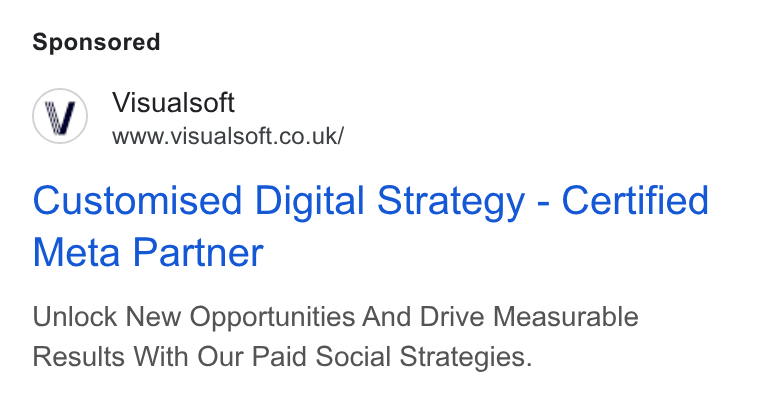
Task: Click the Paid Social Strategies phrase
Action: pyautogui.click(x=392, y=358)
